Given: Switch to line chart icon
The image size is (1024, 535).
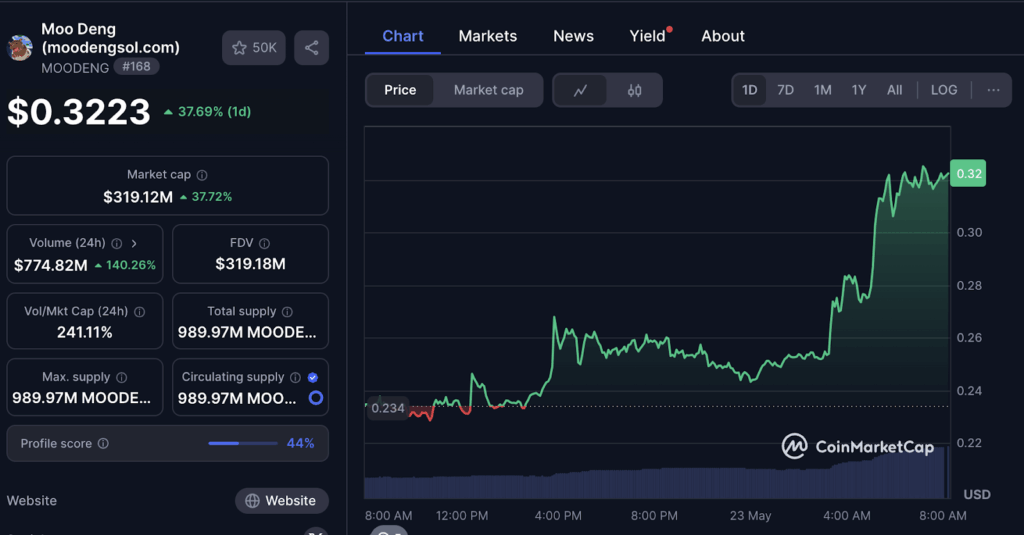Looking at the screenshot, I should [580, 90].
